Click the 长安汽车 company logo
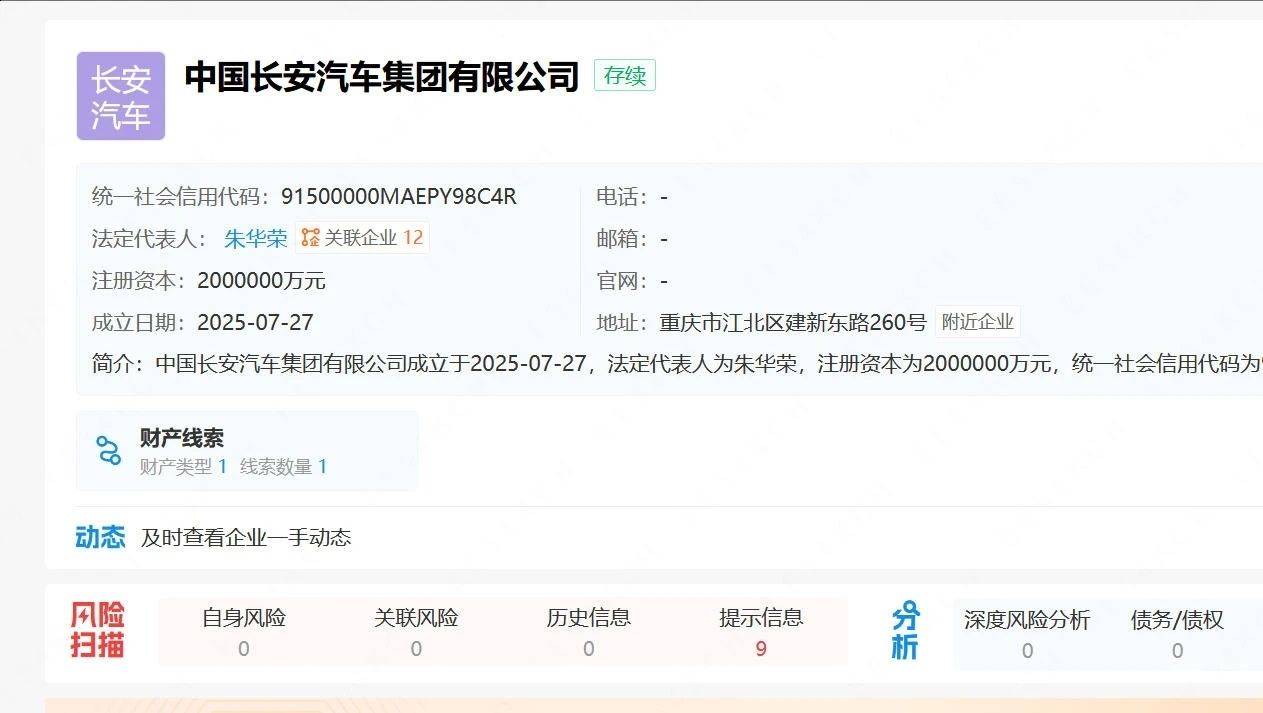 pyautogui.click(x=121, y=96)
